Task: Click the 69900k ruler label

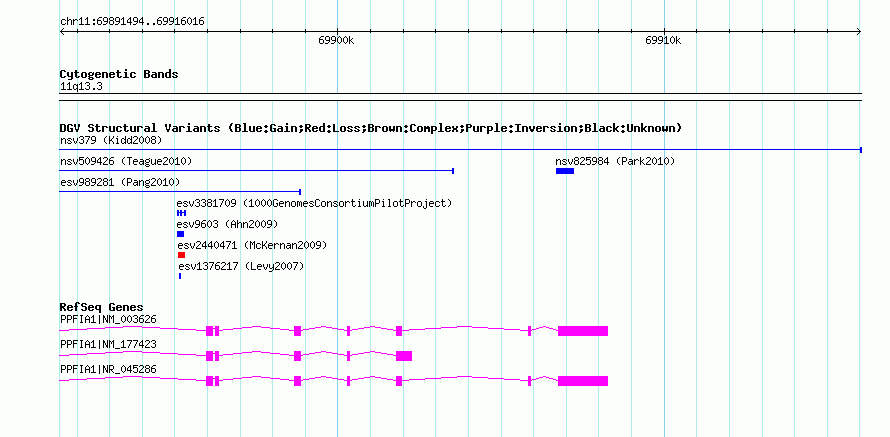Action: 336,40
